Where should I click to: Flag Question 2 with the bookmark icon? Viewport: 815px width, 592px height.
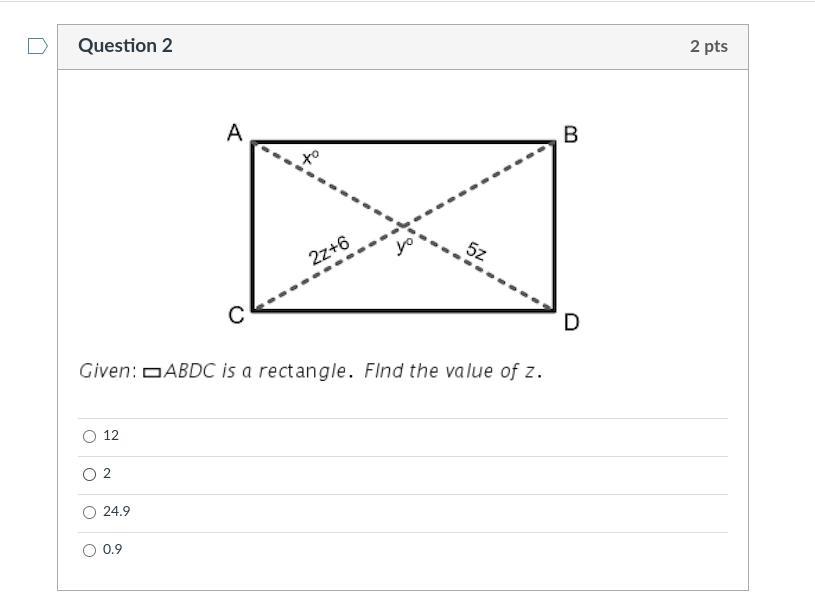(x=37, y=46)
